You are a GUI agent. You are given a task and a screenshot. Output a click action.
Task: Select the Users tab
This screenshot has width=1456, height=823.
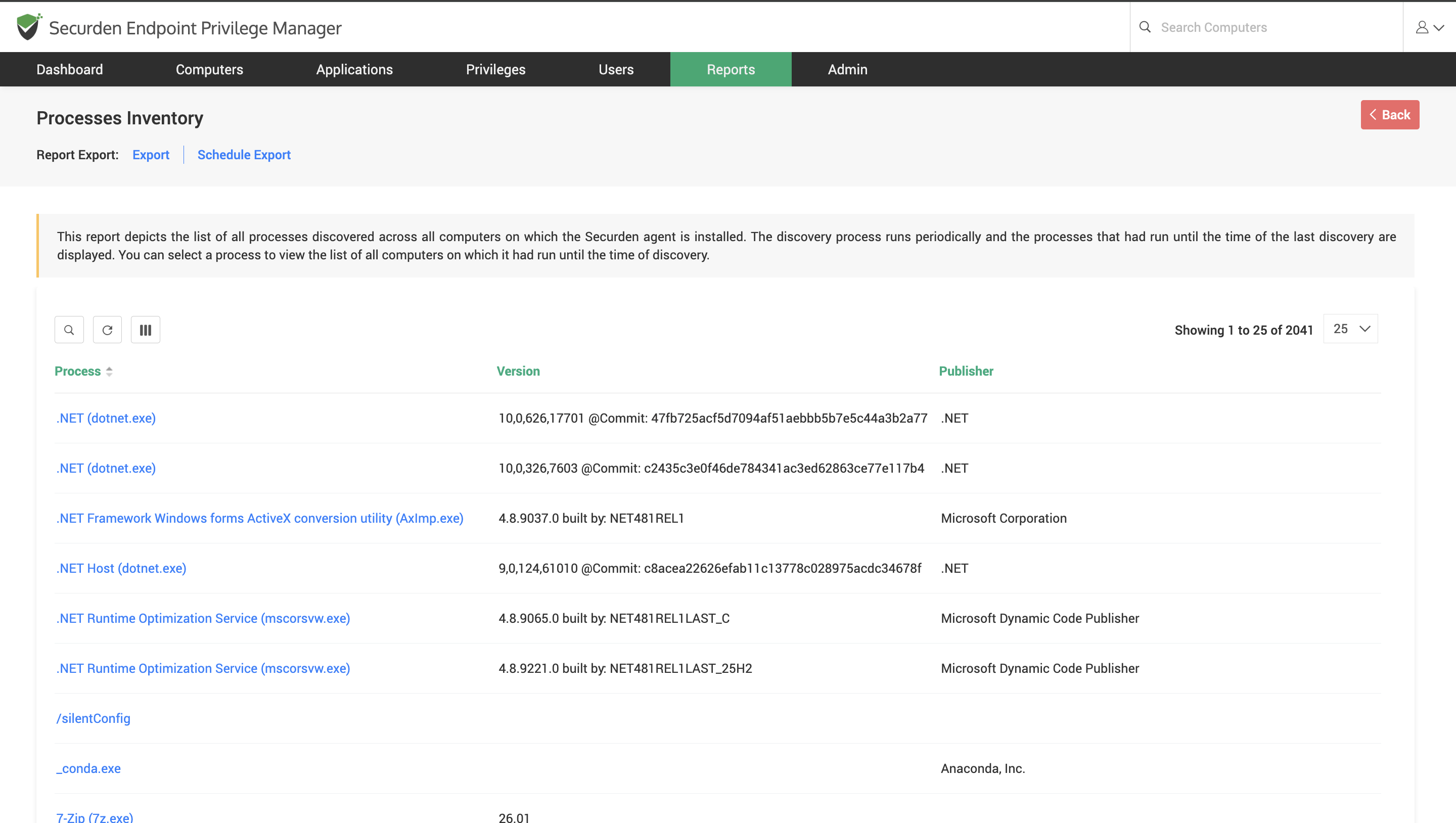click(616, 69)
